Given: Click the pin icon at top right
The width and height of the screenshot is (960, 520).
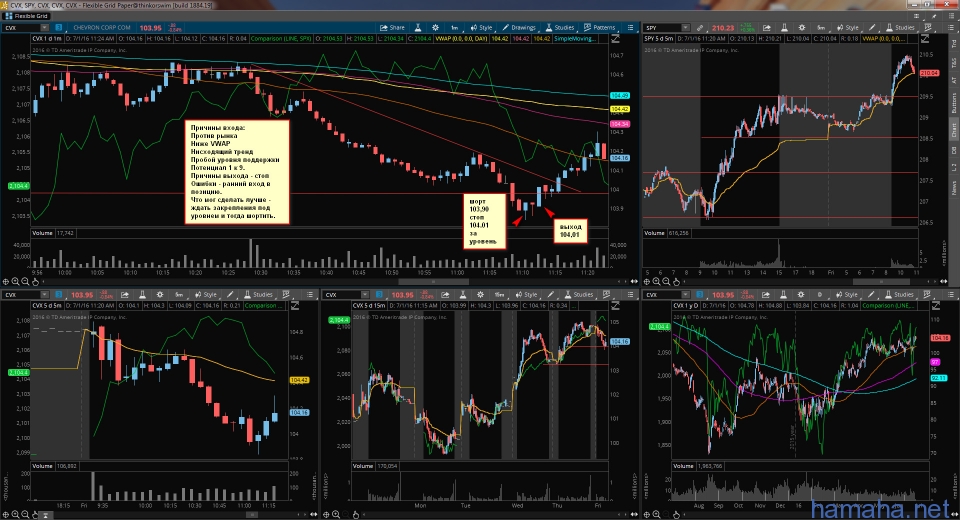Looking at the screenshot, I should coord(934,16).
